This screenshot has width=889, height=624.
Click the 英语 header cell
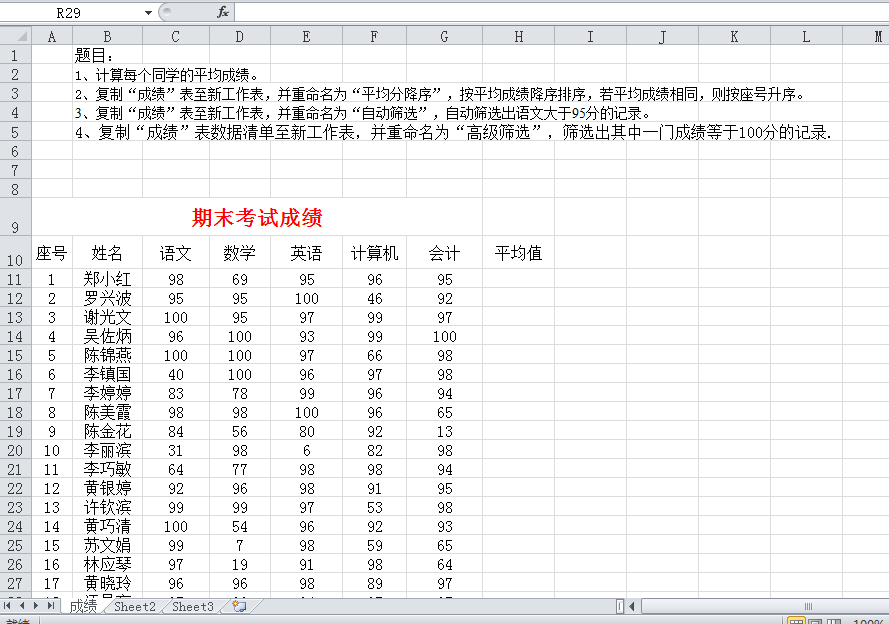[x=306, y=253]
